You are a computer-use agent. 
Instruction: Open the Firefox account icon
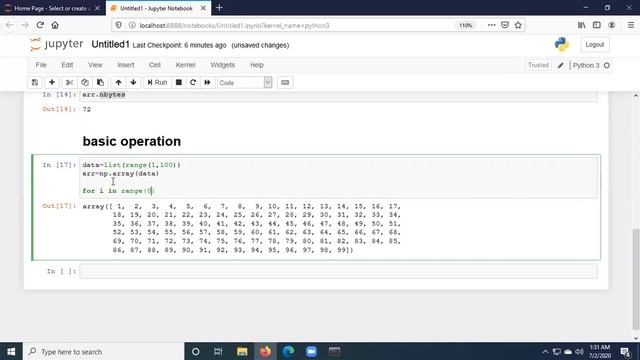(612, 25)
